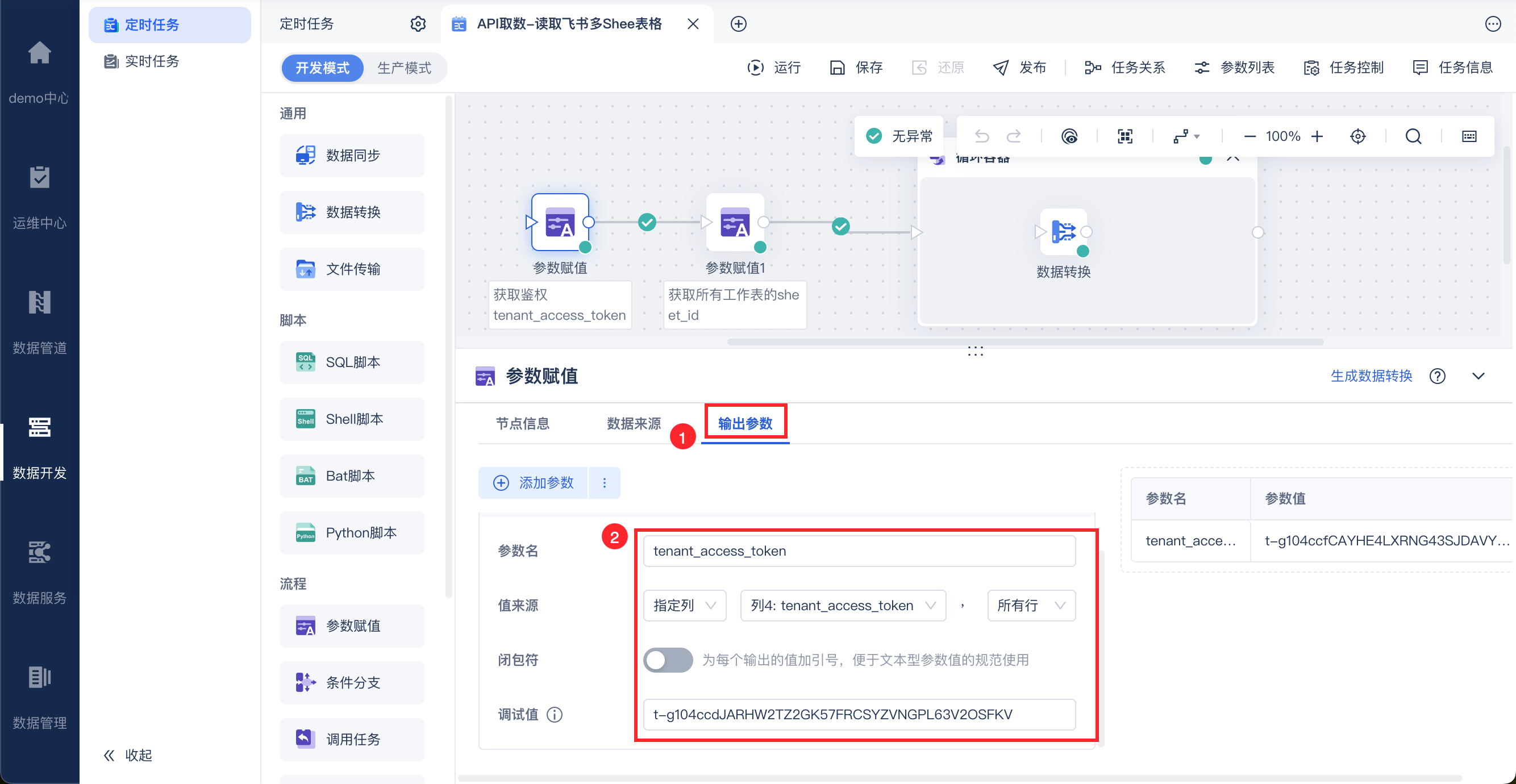Switch to 生产模式 mode

click(403, 68)
